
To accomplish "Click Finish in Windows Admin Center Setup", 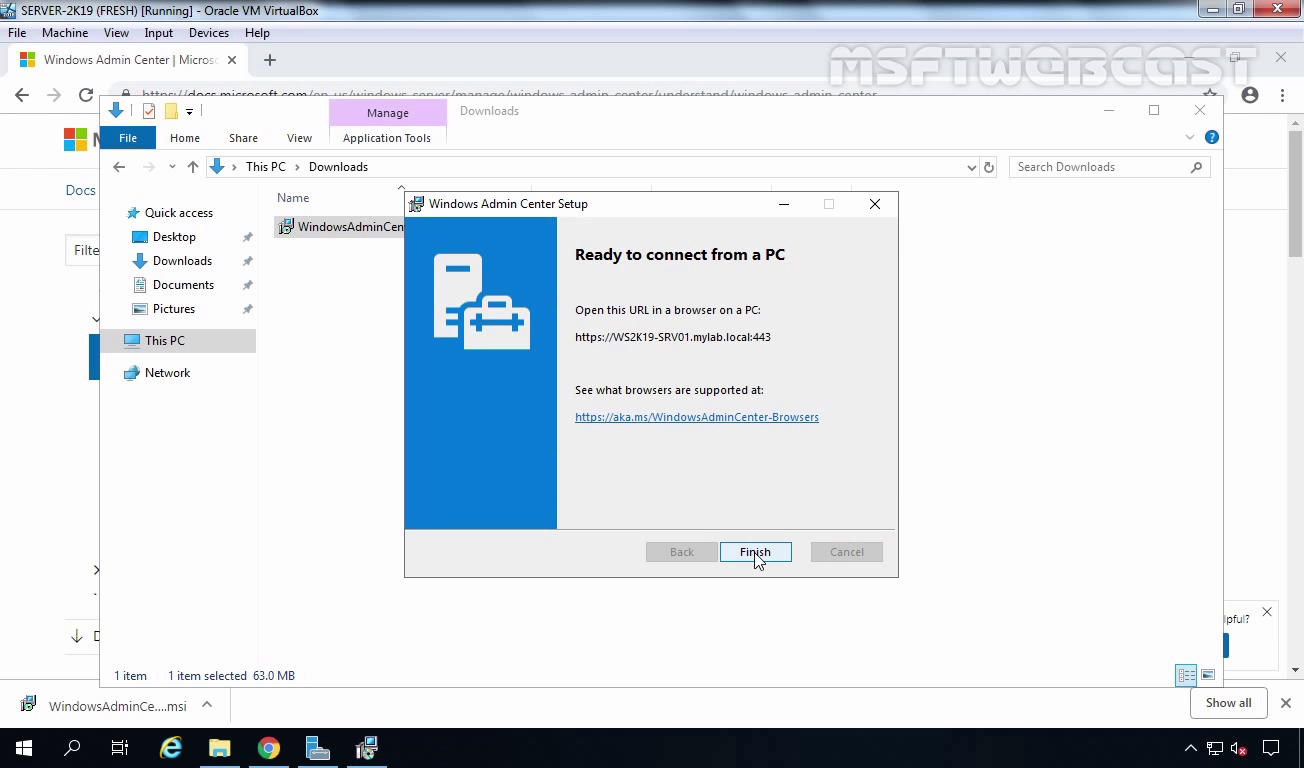I will [755, 552].
